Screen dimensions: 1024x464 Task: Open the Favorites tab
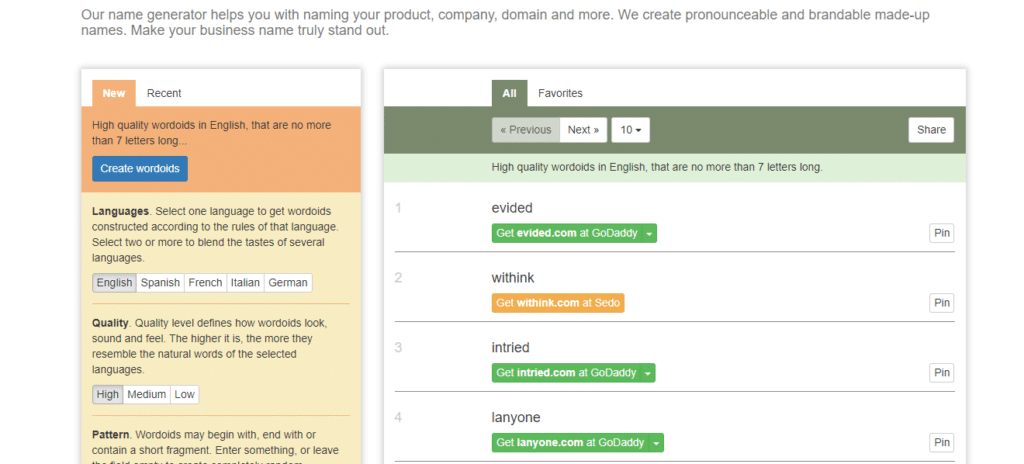pyautogui.click(x=560, y=93)
